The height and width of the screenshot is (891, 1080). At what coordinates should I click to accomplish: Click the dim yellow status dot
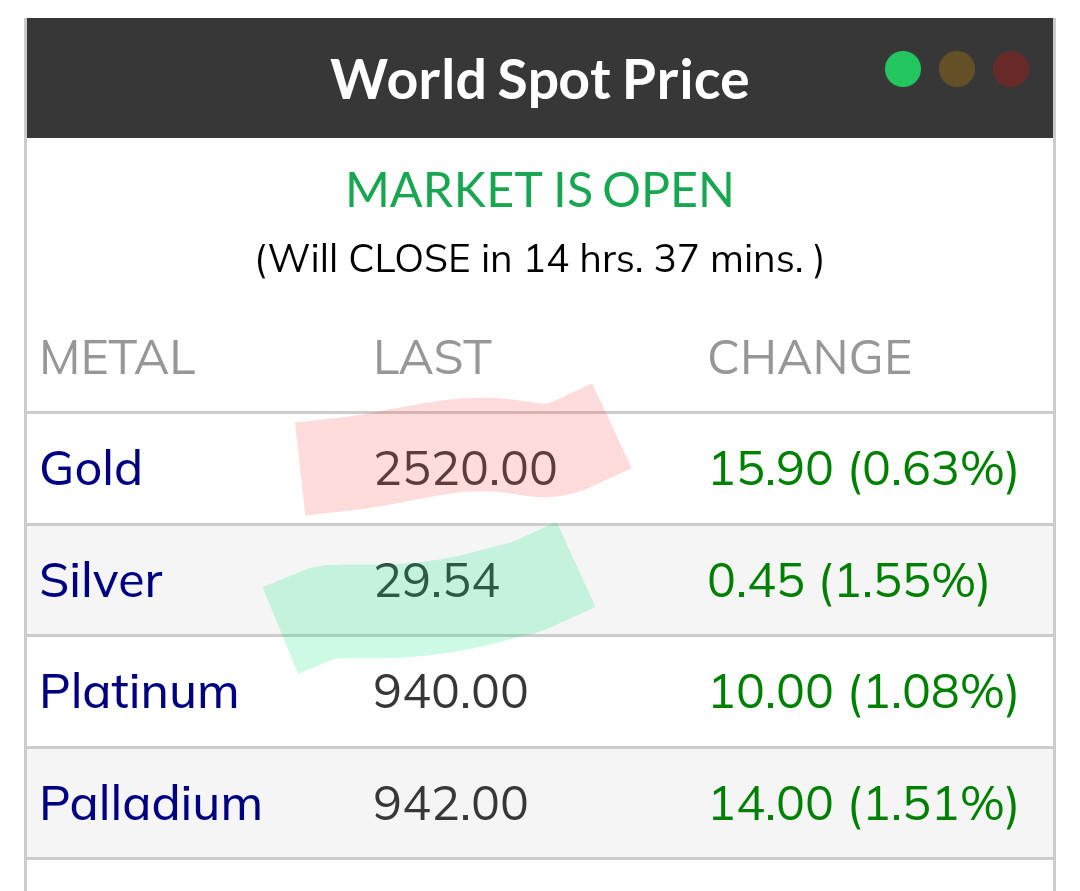pyautogui.click(x=957, y=69)
